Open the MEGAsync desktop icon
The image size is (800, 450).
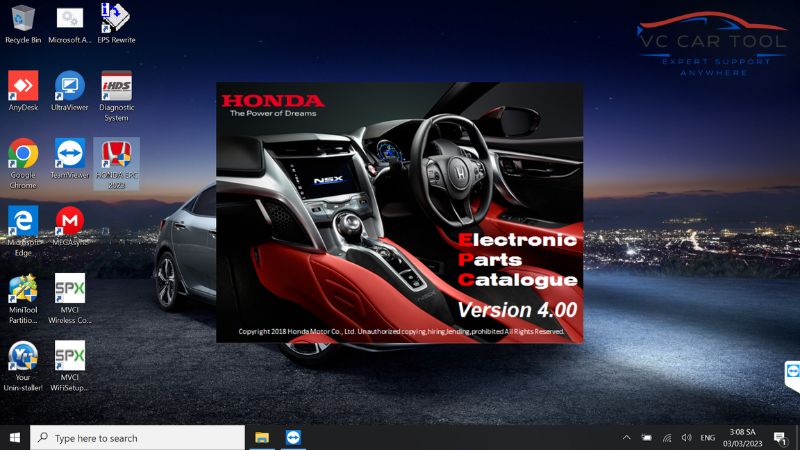[69, 222]
